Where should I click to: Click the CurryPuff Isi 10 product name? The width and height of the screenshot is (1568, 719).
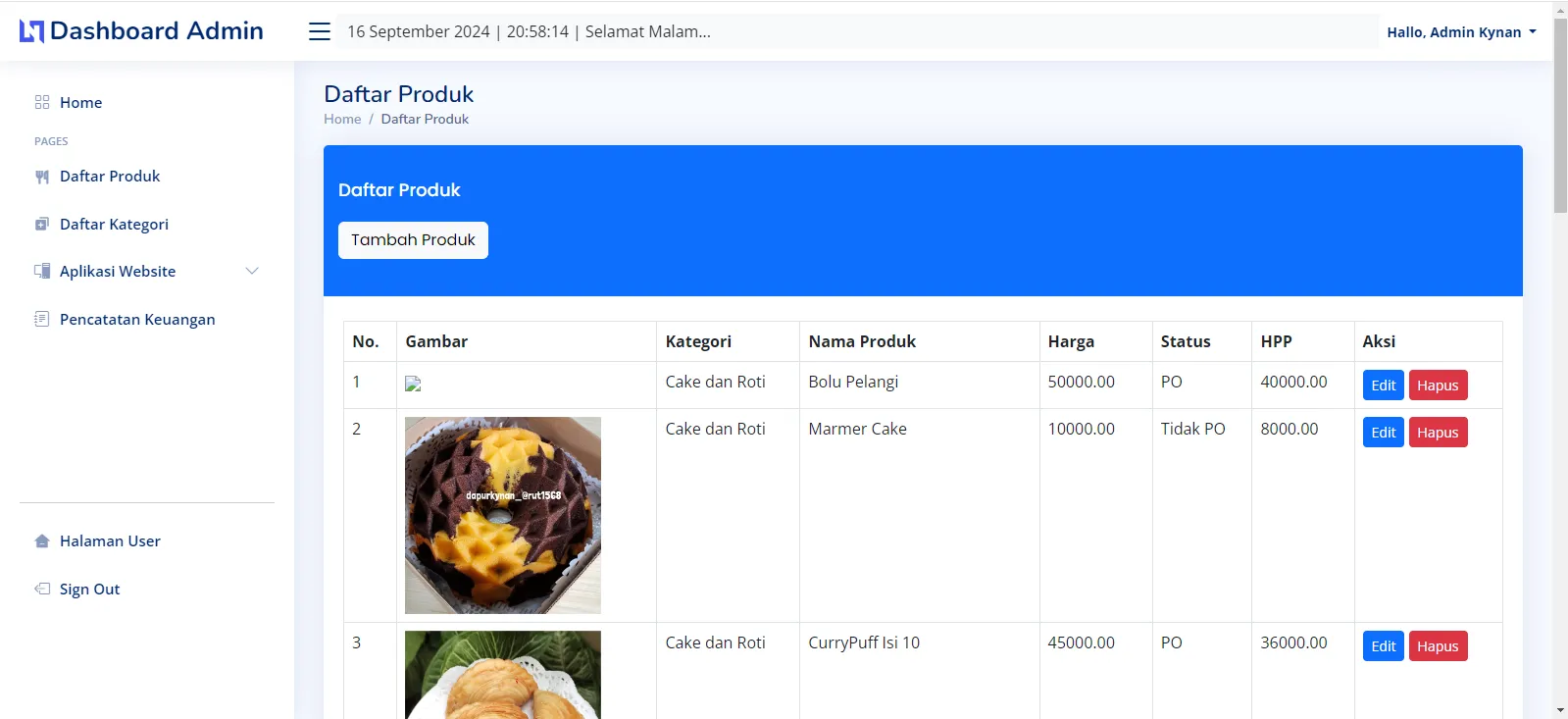click(864, 642)
